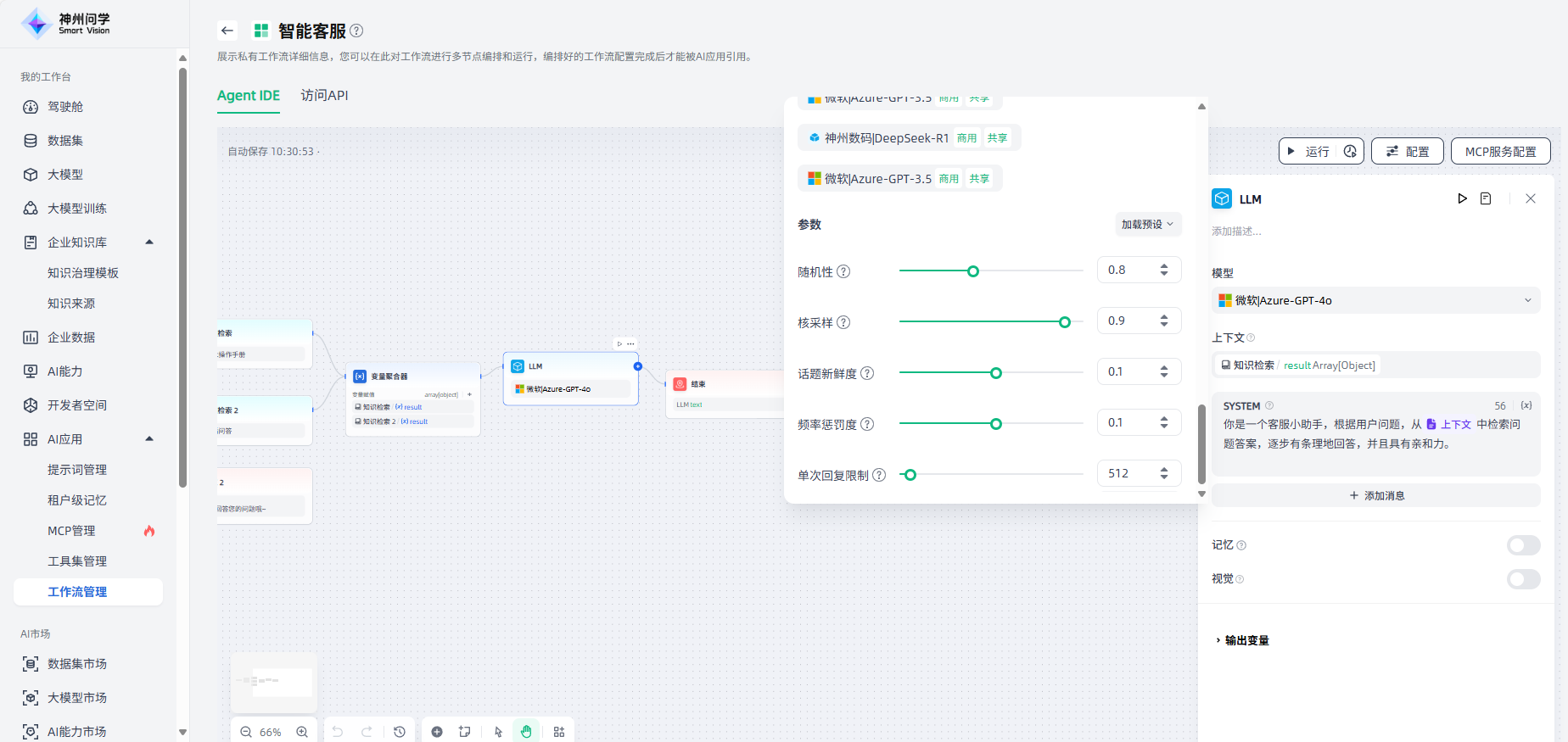
Task: Click the 频率惩罚度 value field 0.1
Action: pos(1140,422)
